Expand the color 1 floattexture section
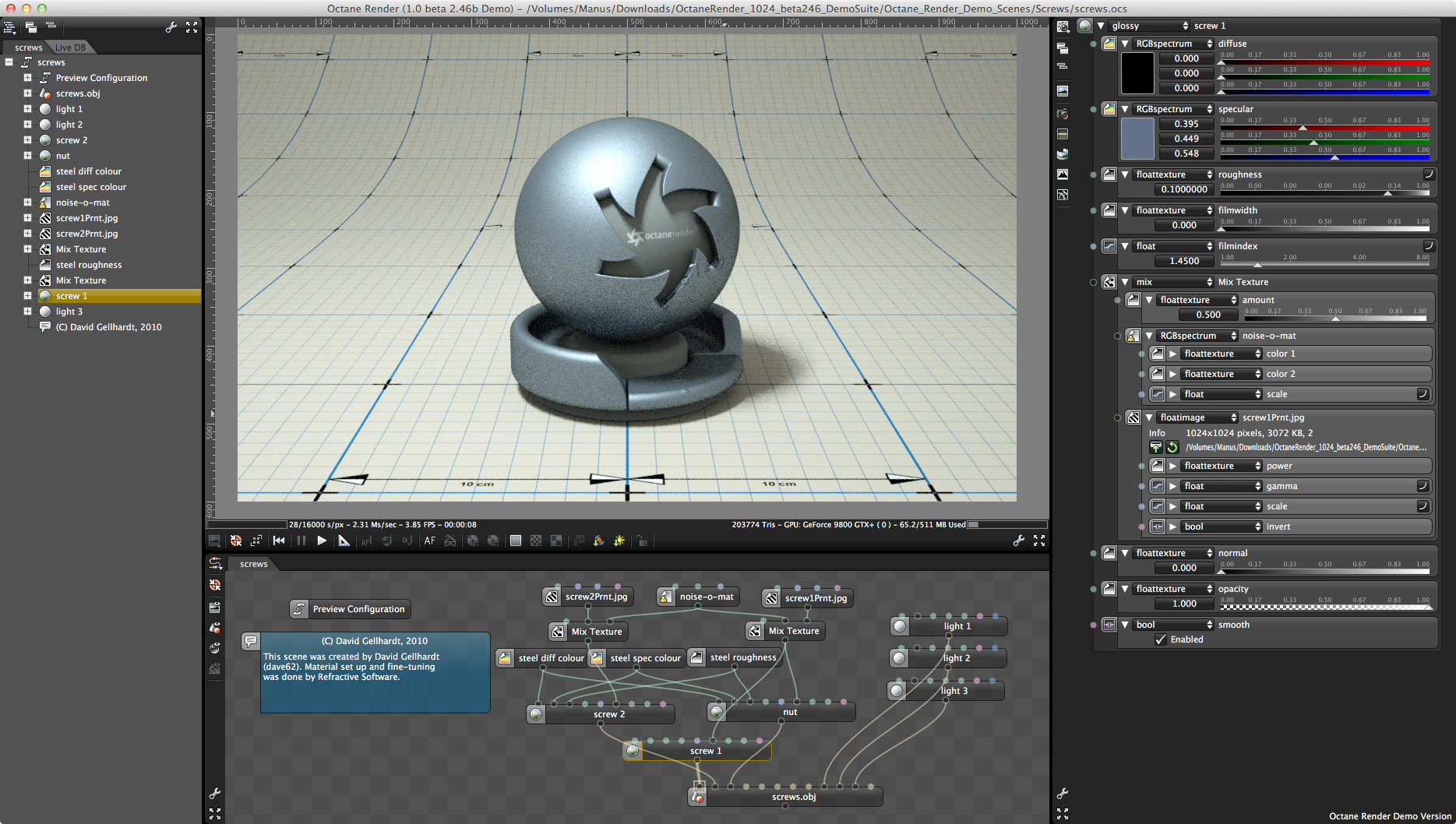The image size is (1456, 824). [1172, 354]
